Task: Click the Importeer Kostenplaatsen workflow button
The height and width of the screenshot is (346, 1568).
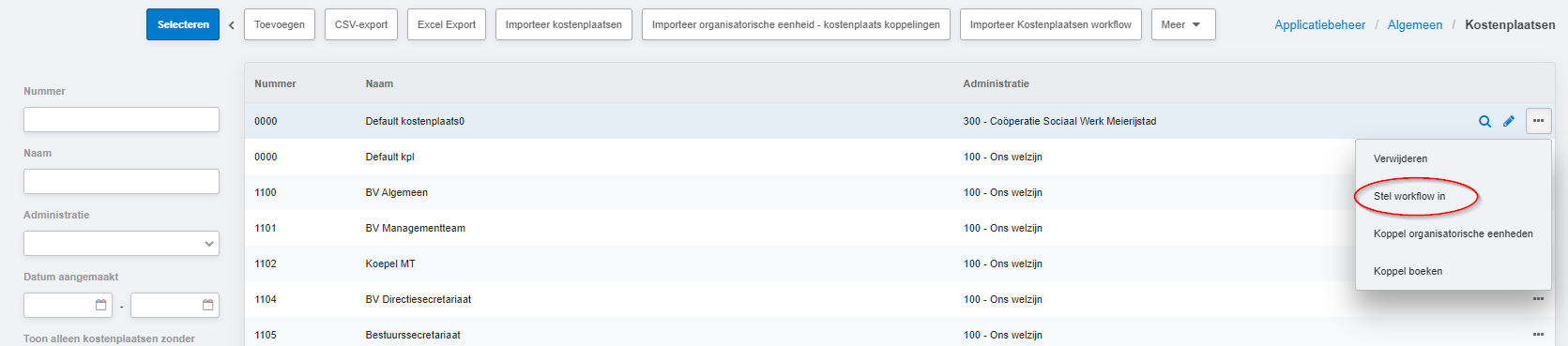Action: tap(1050, 24)
